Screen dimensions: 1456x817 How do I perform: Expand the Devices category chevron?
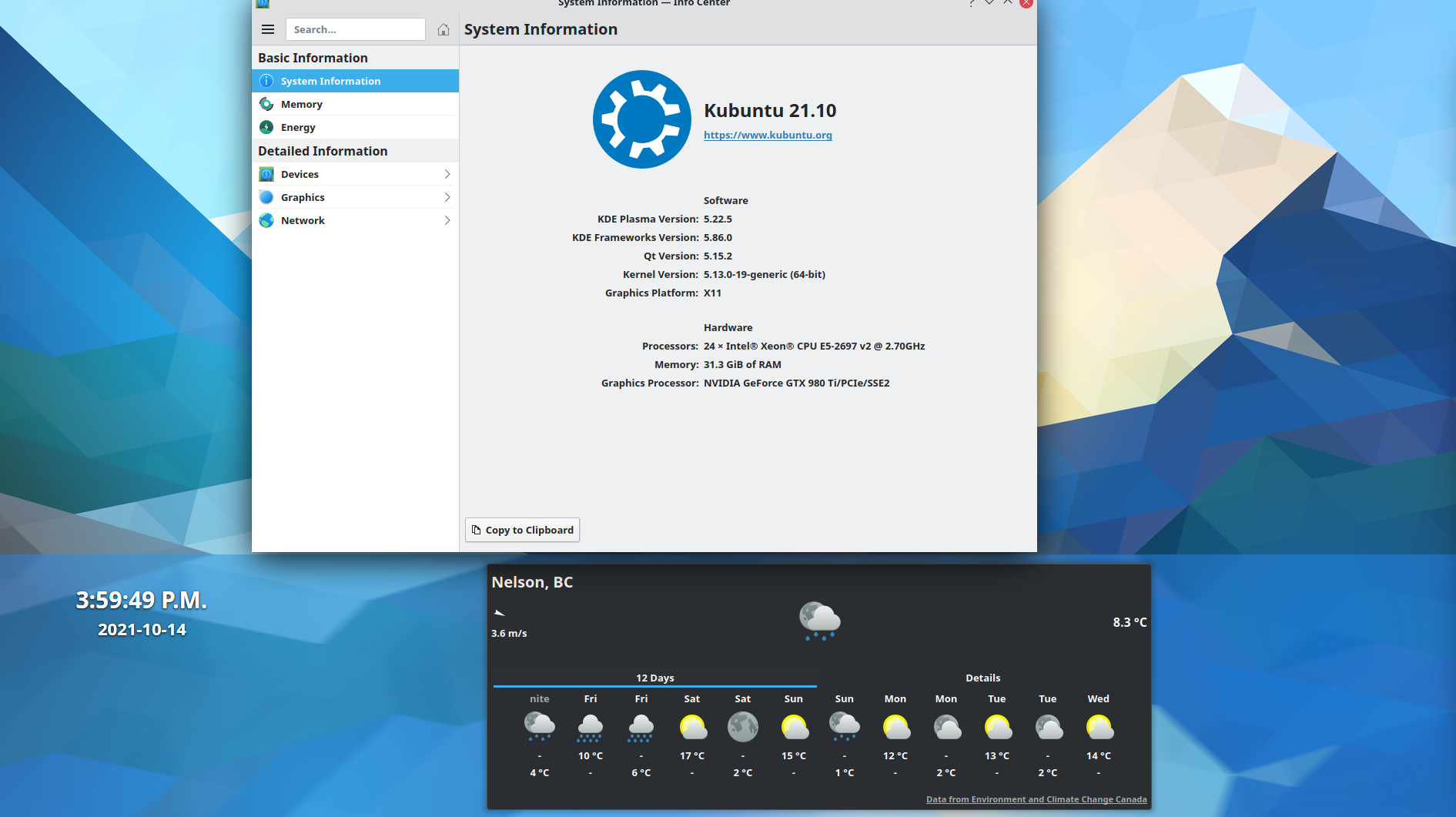447,174
